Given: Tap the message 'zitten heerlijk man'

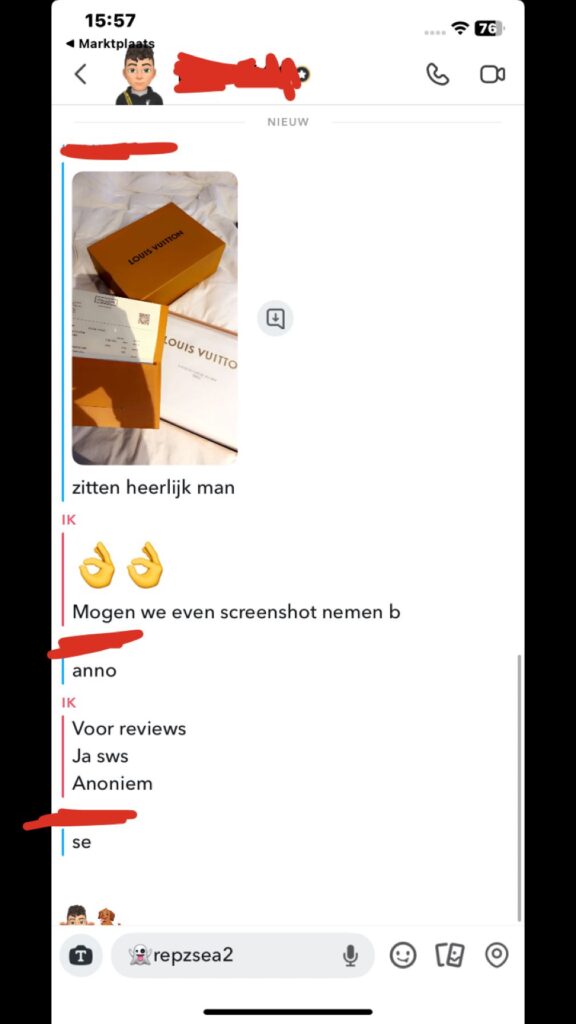Looking at the screenshot, I should pos(153,487).
